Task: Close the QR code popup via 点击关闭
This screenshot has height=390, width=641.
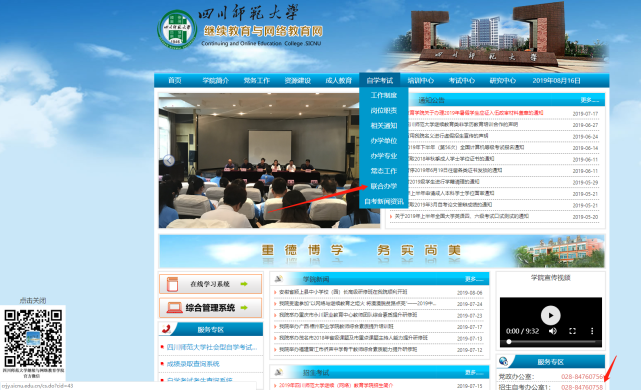Action: (33, 300)
